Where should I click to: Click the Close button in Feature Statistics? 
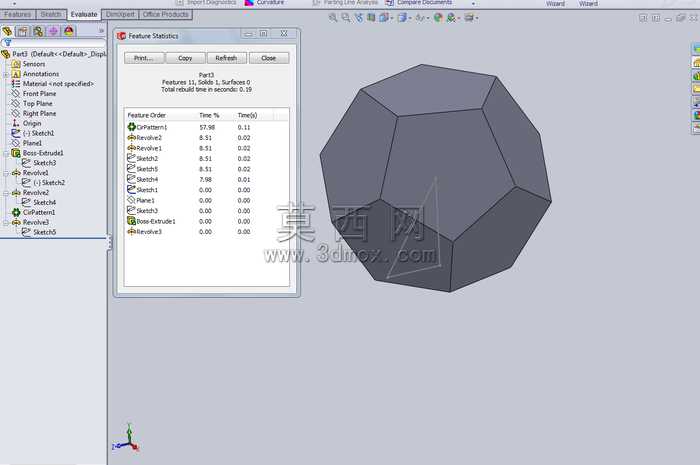coord(269,58)
